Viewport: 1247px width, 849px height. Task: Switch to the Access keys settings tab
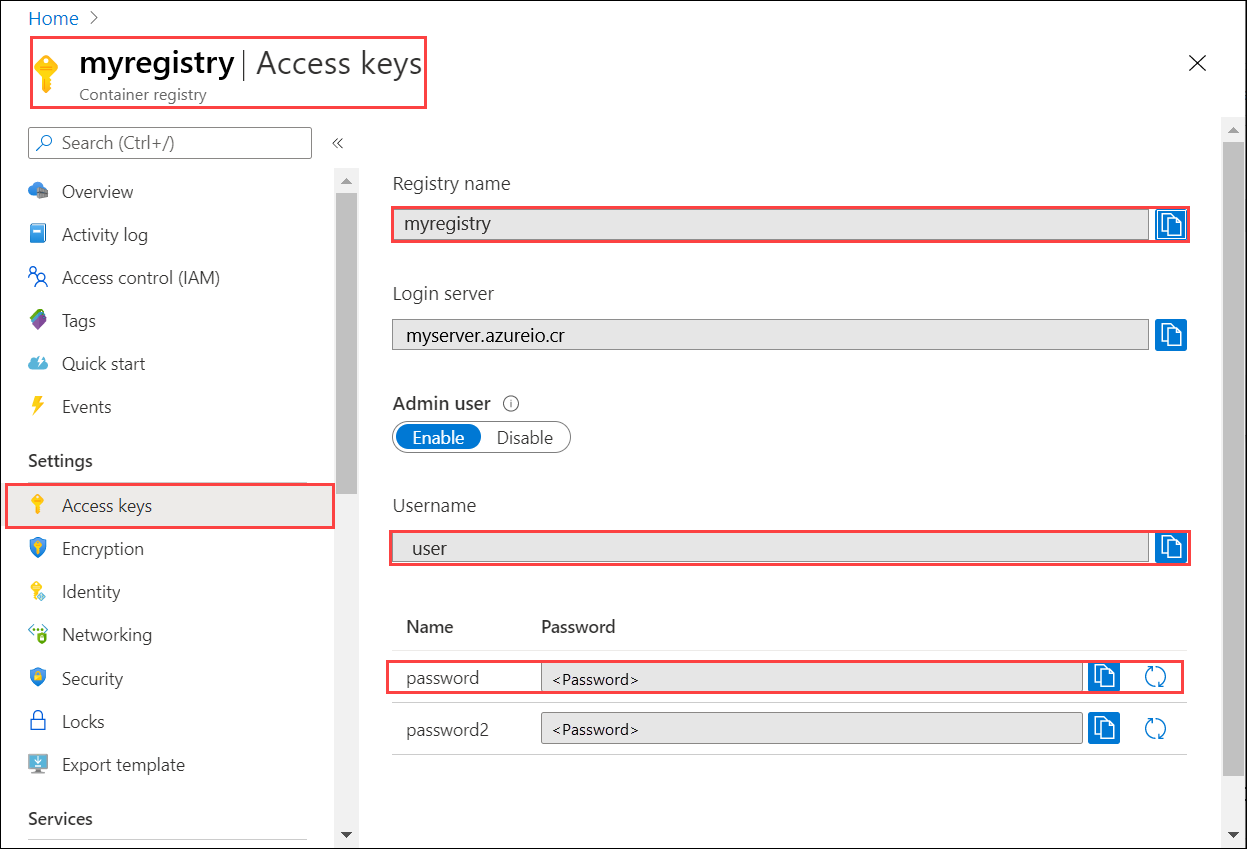[x=108, y=505]
